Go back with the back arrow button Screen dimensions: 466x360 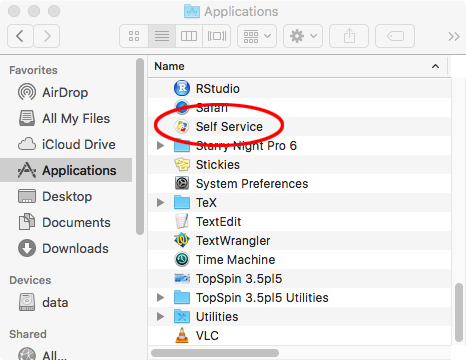20,36
